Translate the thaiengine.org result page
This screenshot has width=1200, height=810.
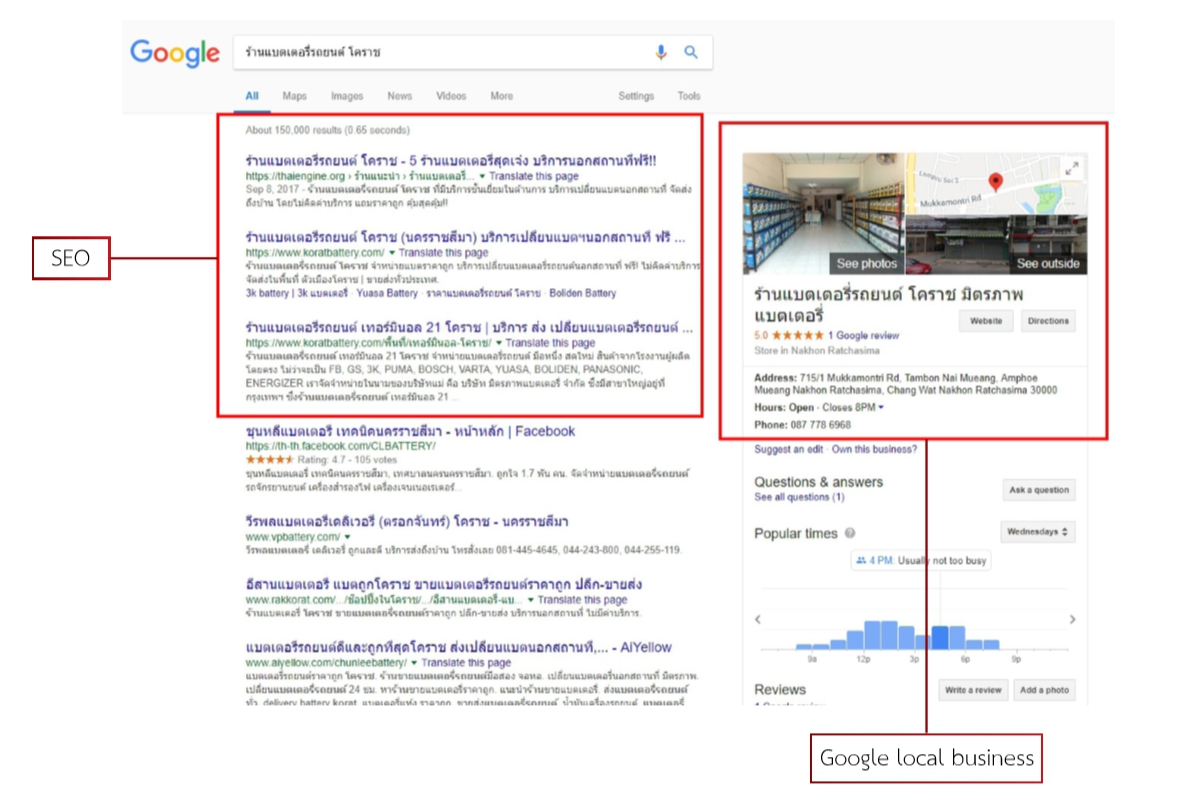[532, 175]
